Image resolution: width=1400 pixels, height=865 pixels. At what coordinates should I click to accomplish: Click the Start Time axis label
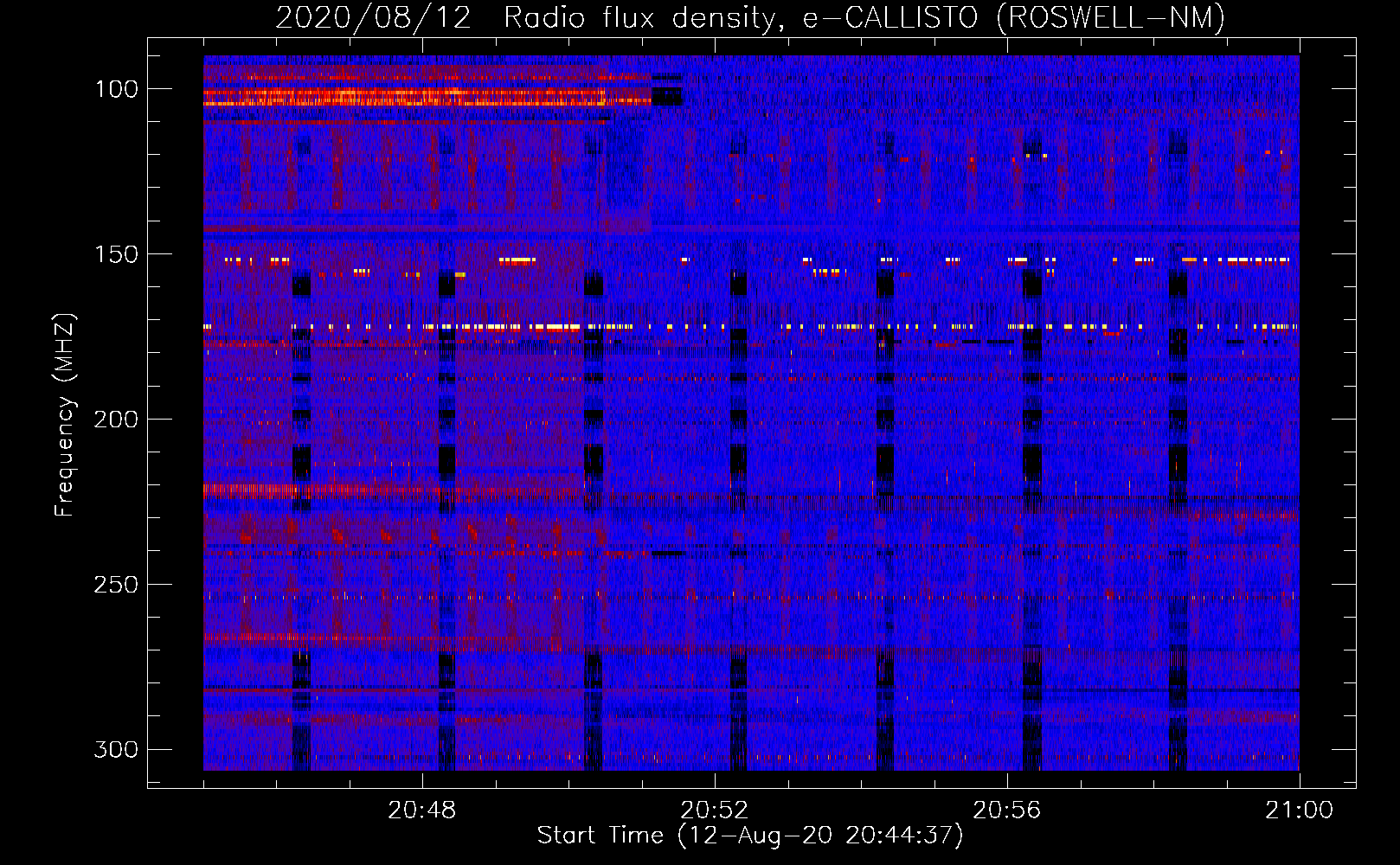(750, 836)
